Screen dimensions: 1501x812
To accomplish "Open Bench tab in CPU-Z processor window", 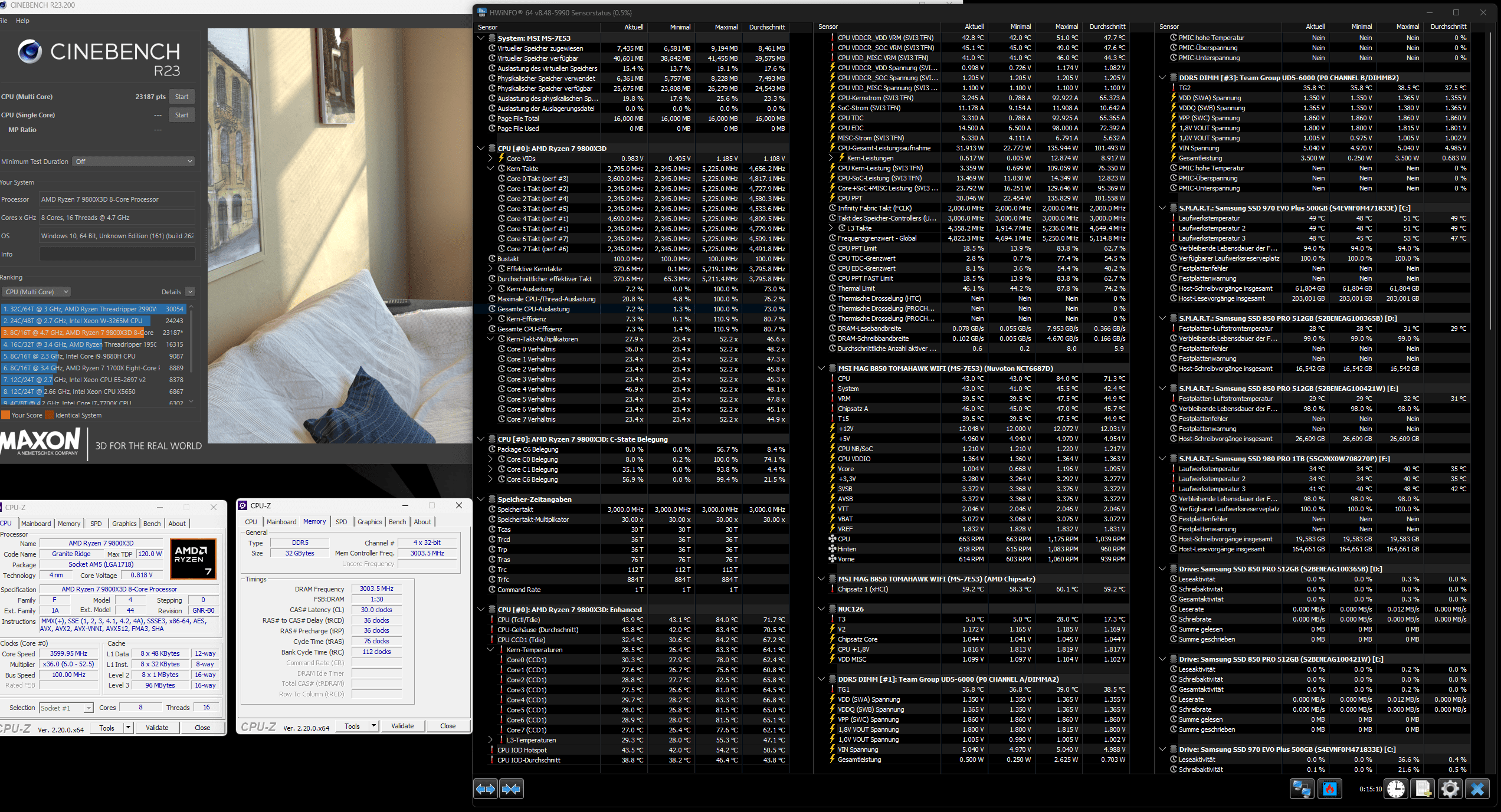I will pyautogui.click(x=152, y=524).
